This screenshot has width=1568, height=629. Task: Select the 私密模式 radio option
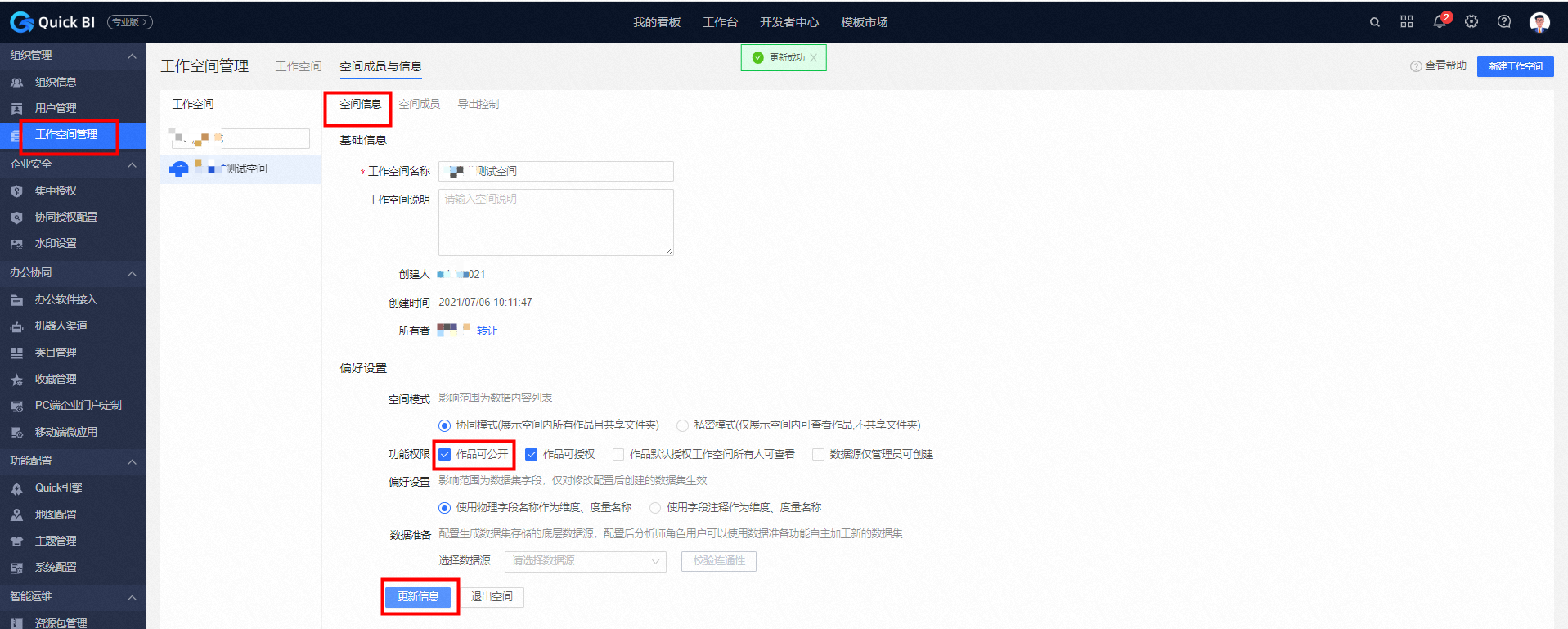[682, 425]
